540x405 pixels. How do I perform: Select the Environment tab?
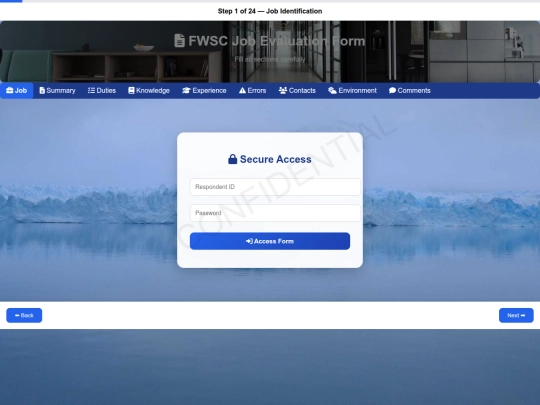click(352, 91)
